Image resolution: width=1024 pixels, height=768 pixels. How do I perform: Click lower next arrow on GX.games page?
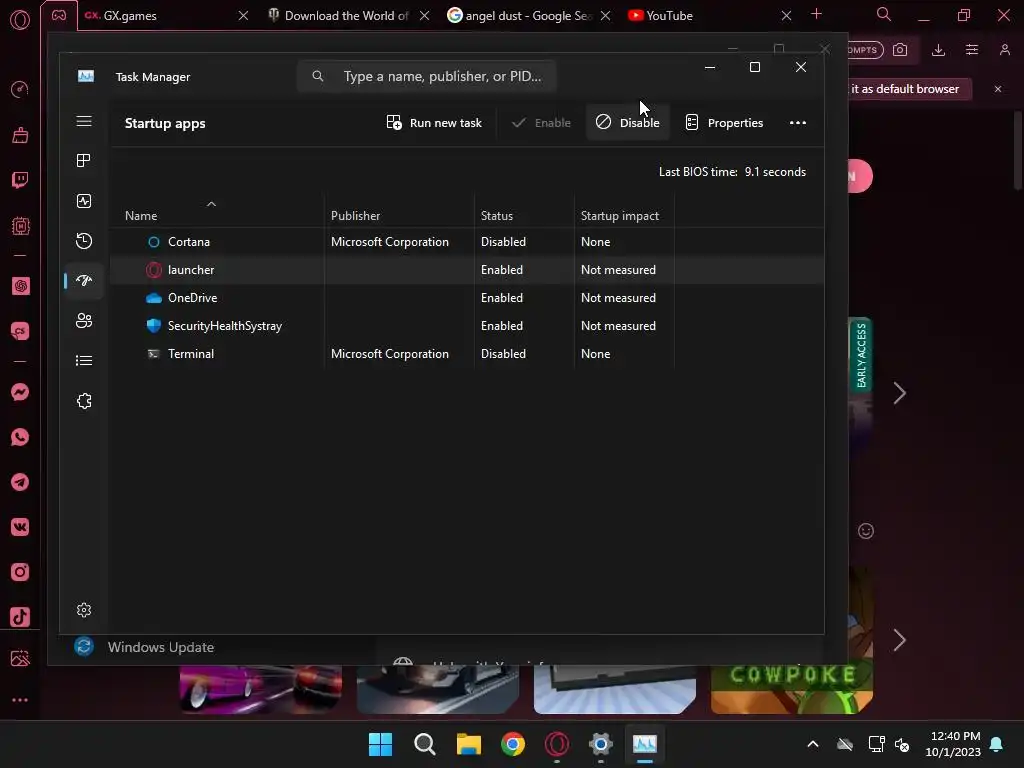[x=899, y=640]
